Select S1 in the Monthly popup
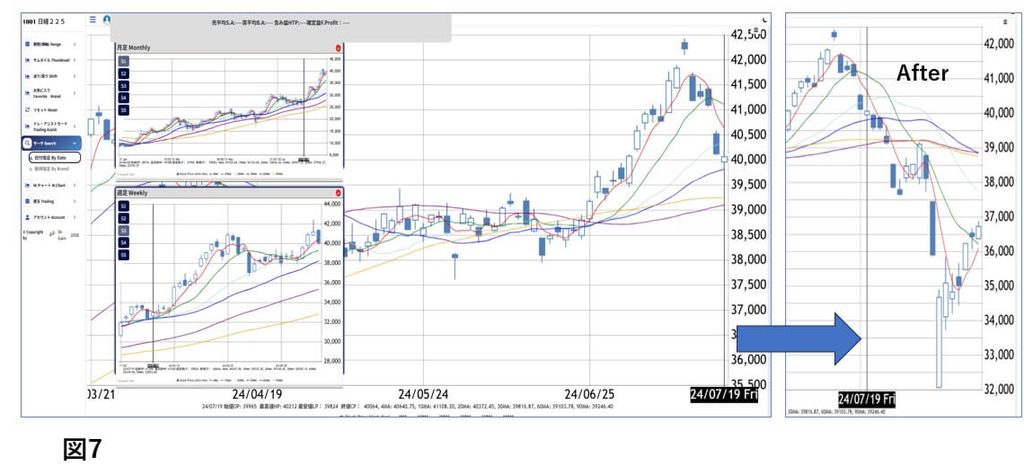Viewport: 1024px width, 464px height. [123, 61]
